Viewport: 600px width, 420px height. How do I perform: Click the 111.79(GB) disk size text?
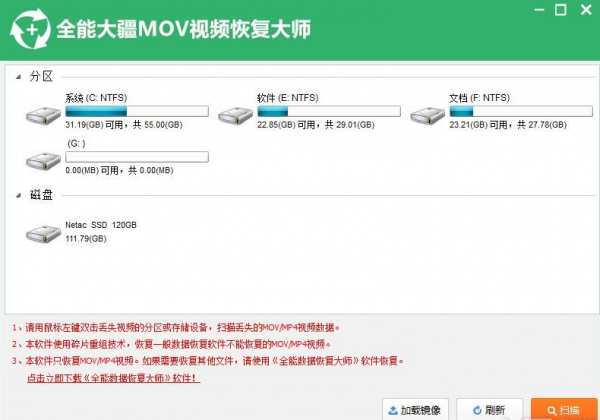[x=86, y=239]
